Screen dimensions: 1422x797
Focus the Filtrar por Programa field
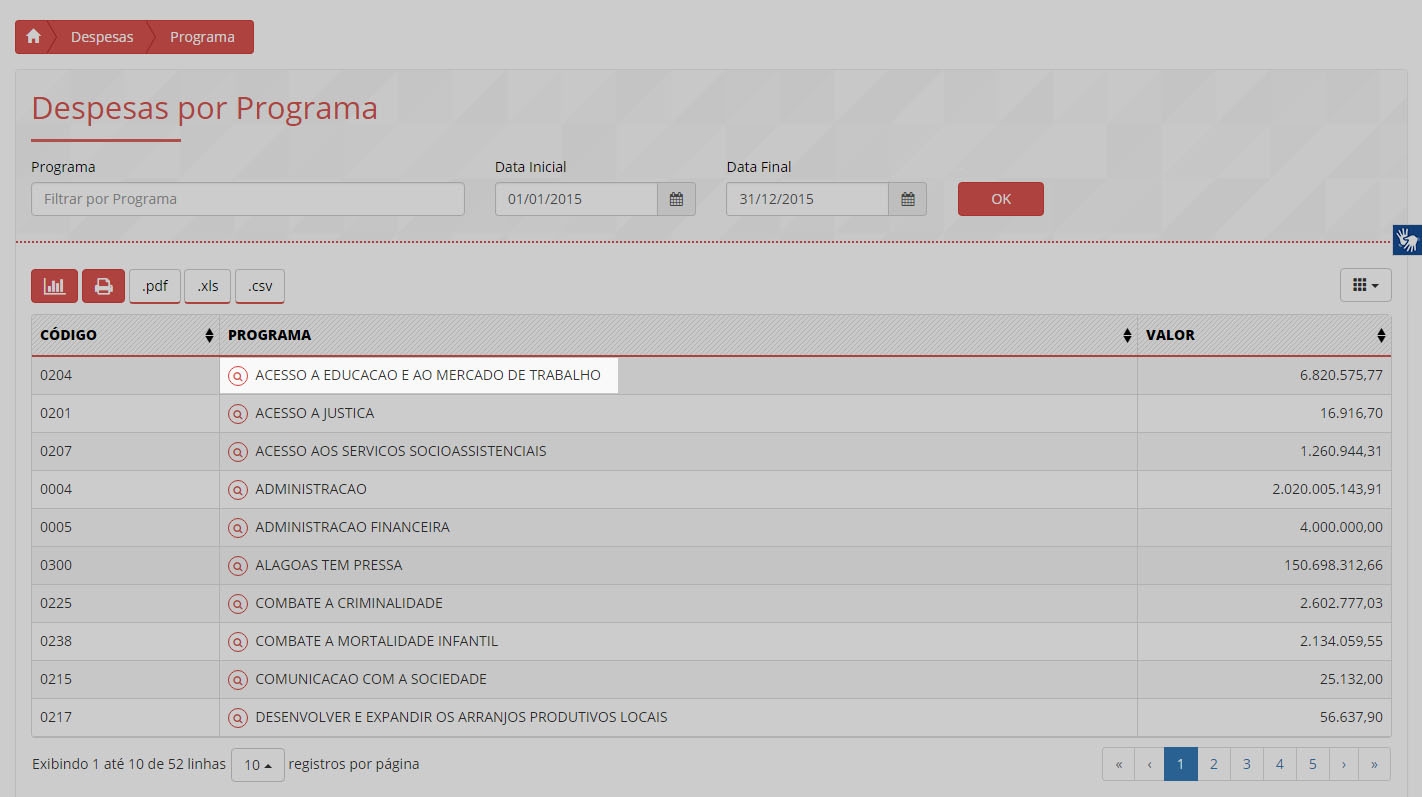coord(248,199)
